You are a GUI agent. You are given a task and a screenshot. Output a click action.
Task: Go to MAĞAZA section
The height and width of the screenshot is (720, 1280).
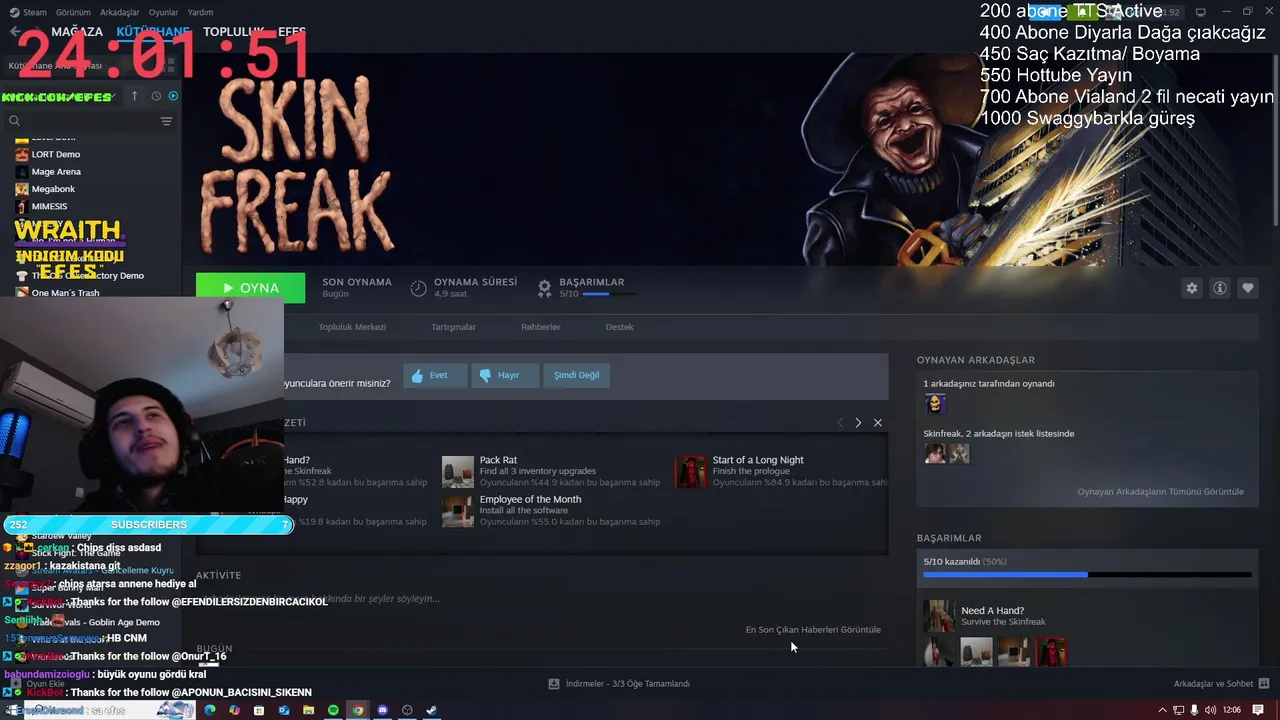(x=77, y=32)
